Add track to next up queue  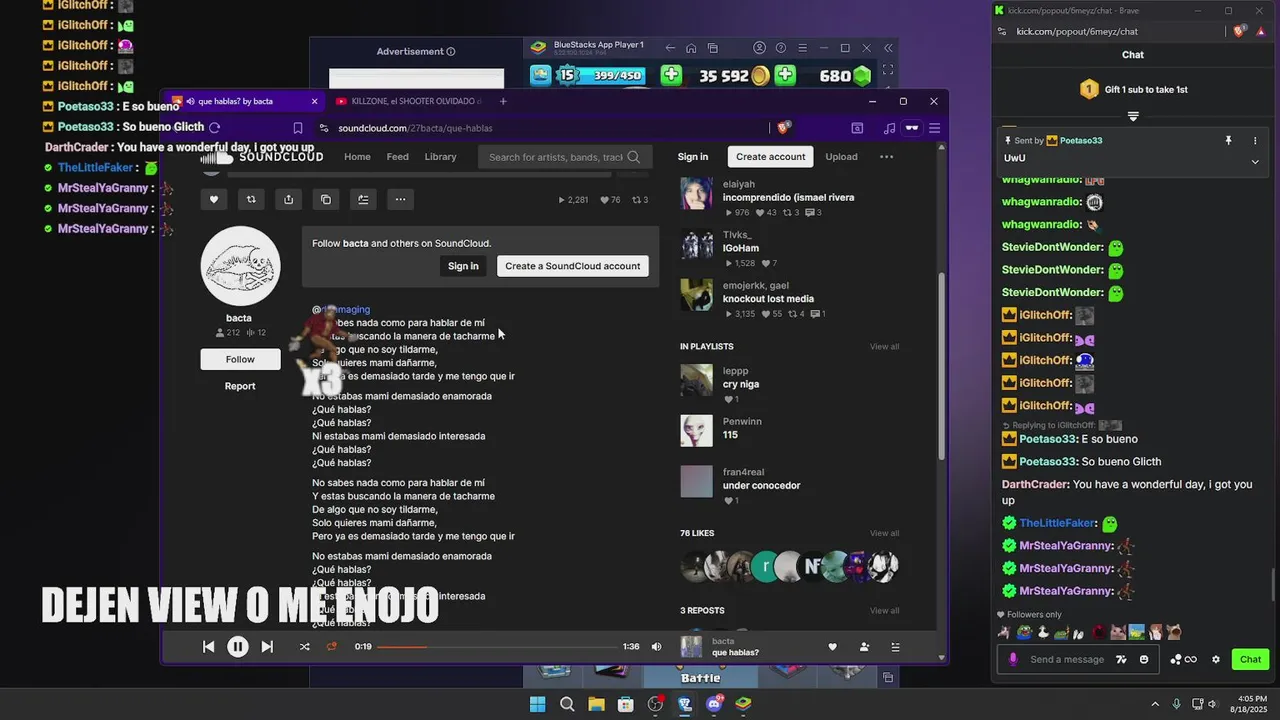click(363, 199)
